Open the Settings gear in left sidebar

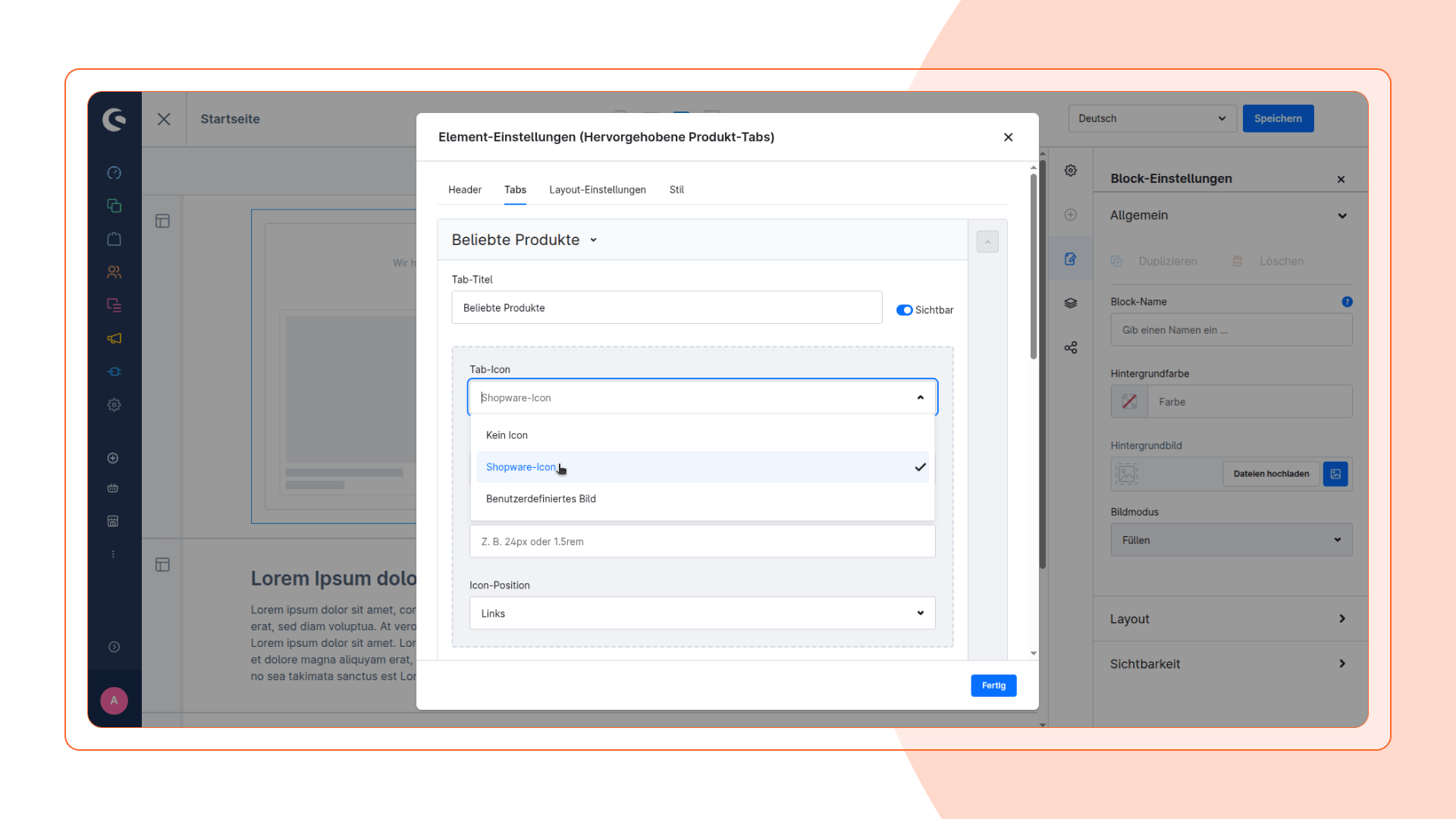(114, 405)
